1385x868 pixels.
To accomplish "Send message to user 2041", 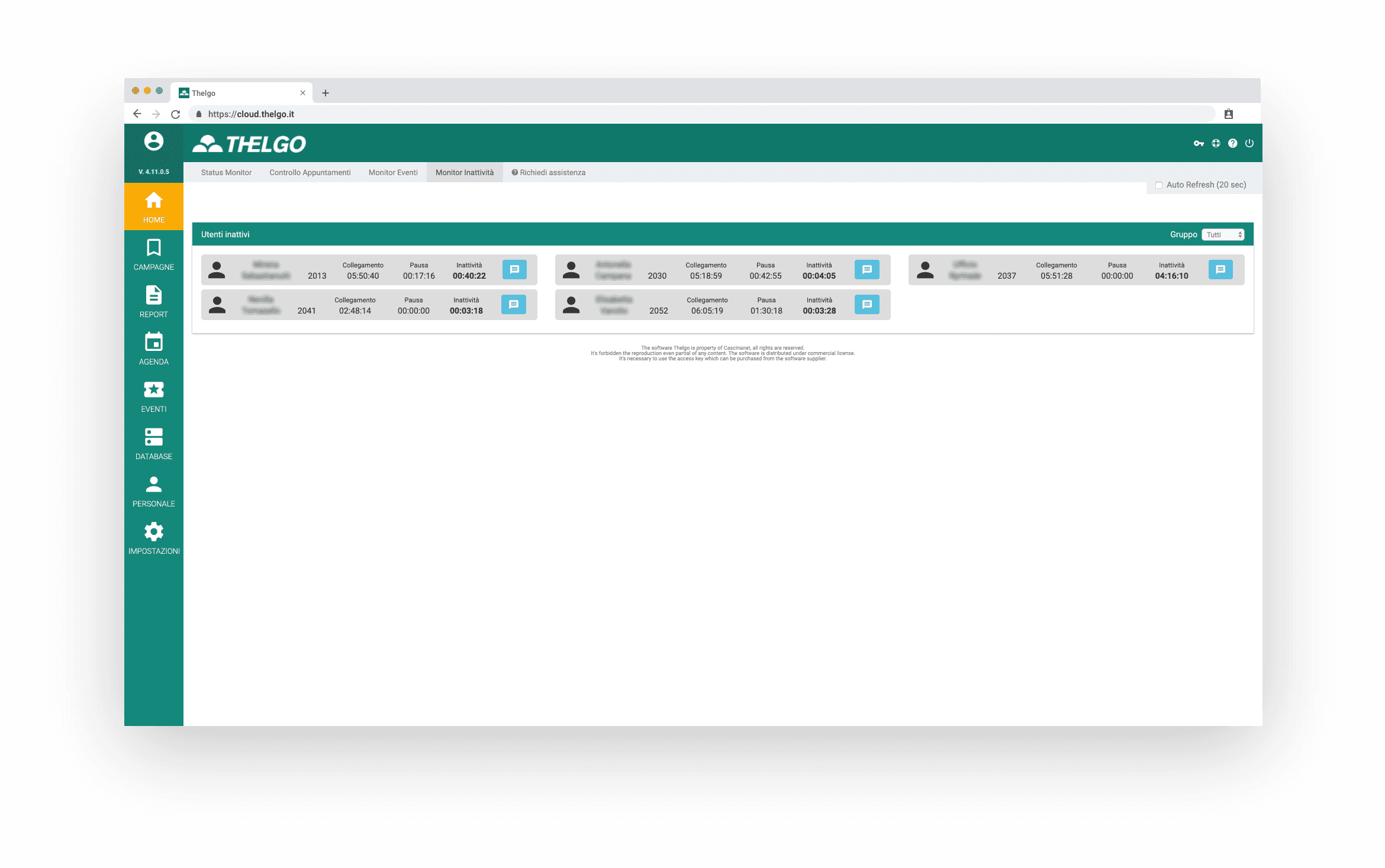I will coord(513,304).
